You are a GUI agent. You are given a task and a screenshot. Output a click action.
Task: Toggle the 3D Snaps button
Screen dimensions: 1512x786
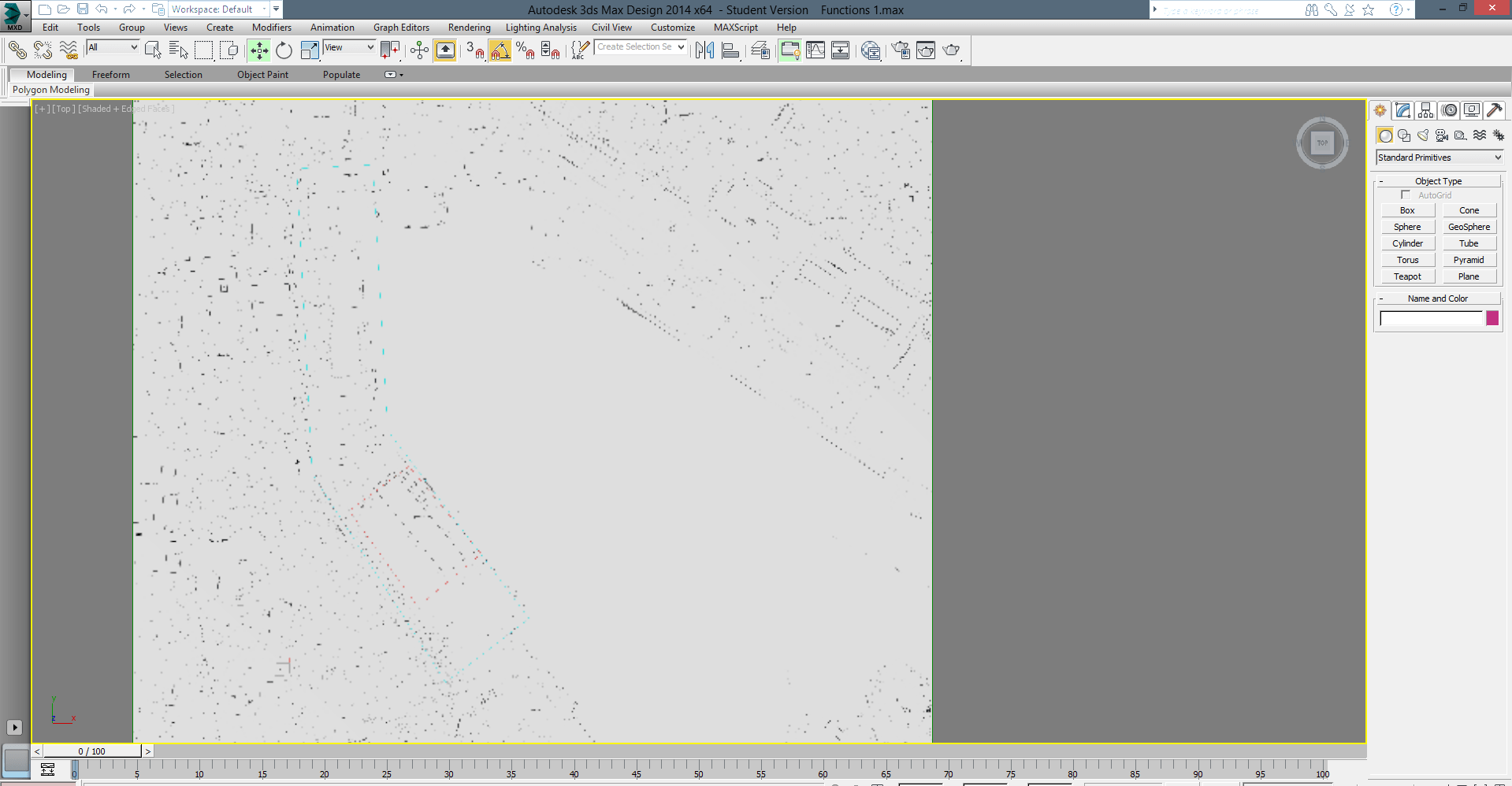click(474, 50)
